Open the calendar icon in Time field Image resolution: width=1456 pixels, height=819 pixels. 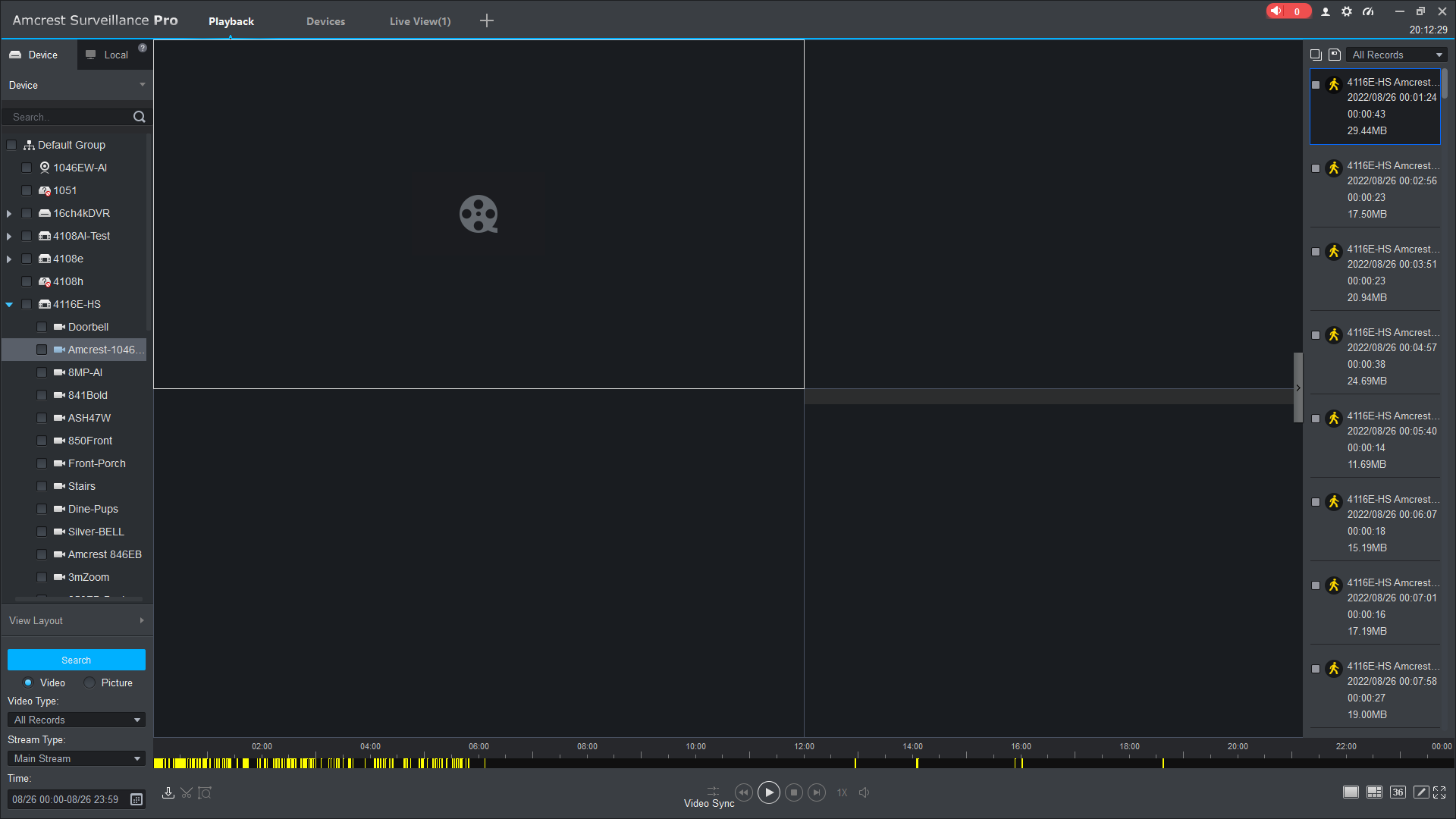tap(136, 799)
